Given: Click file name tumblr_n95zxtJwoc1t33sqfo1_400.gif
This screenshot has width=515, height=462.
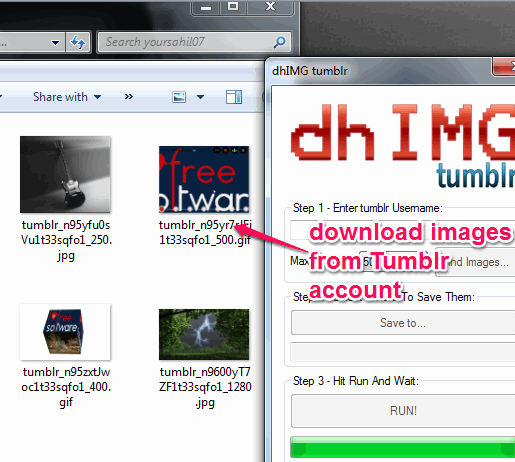Looking at the screenshot, I should pos(66,387).
